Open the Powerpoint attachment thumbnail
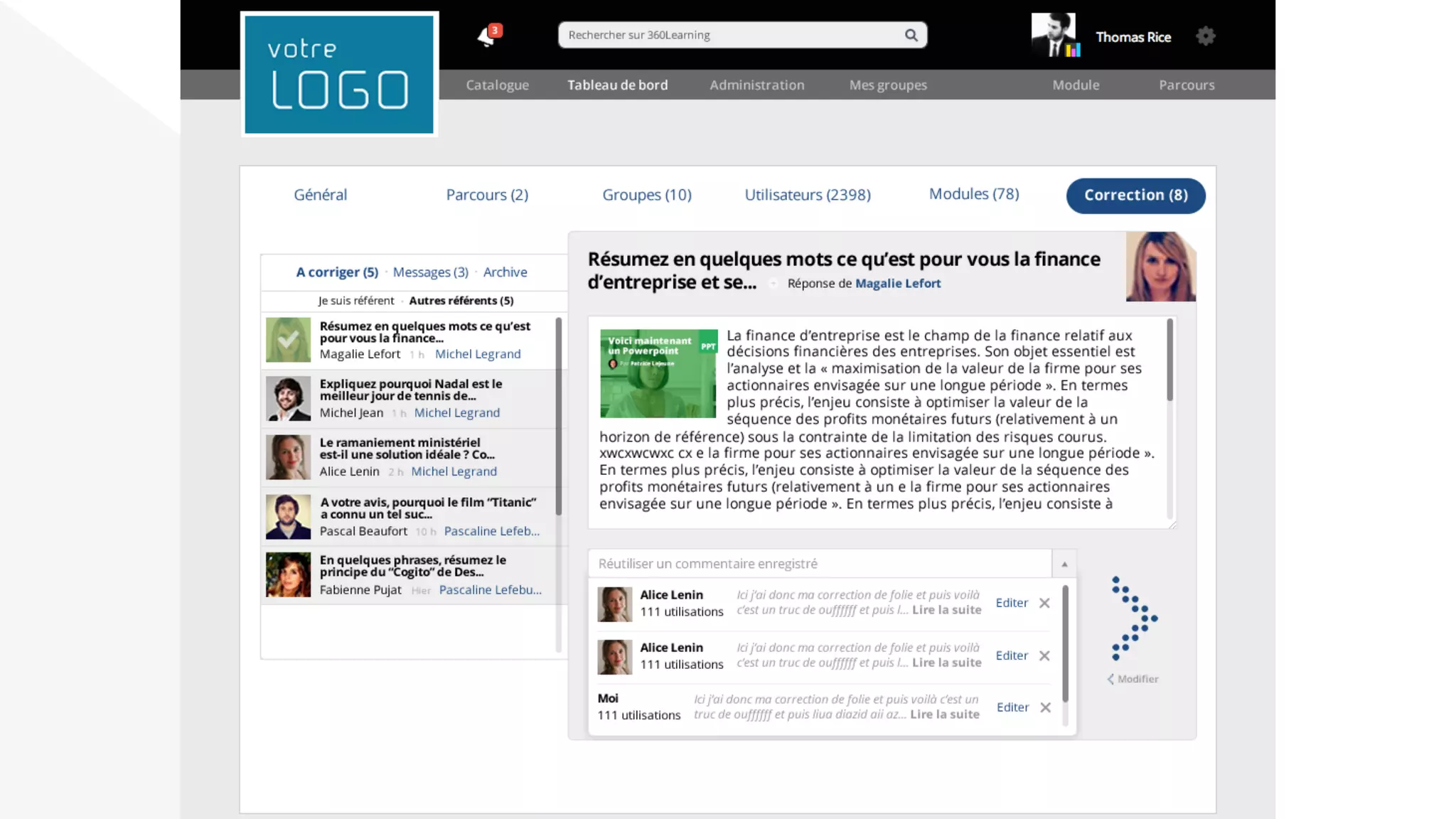The height and width of the screenshot is (819, 1456). 658,373
